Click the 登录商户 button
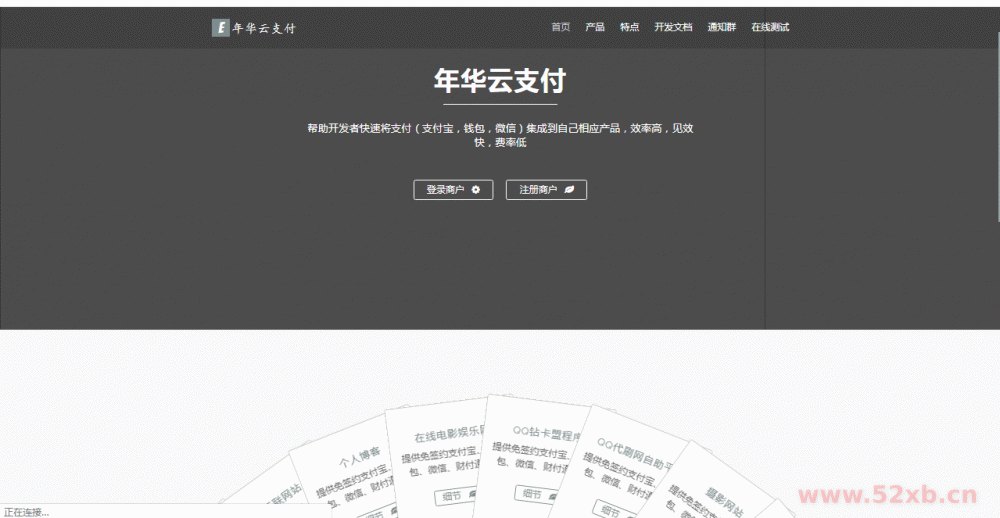Image resolution: width=1000 pixels, height=518 pixels. [453, 189]
